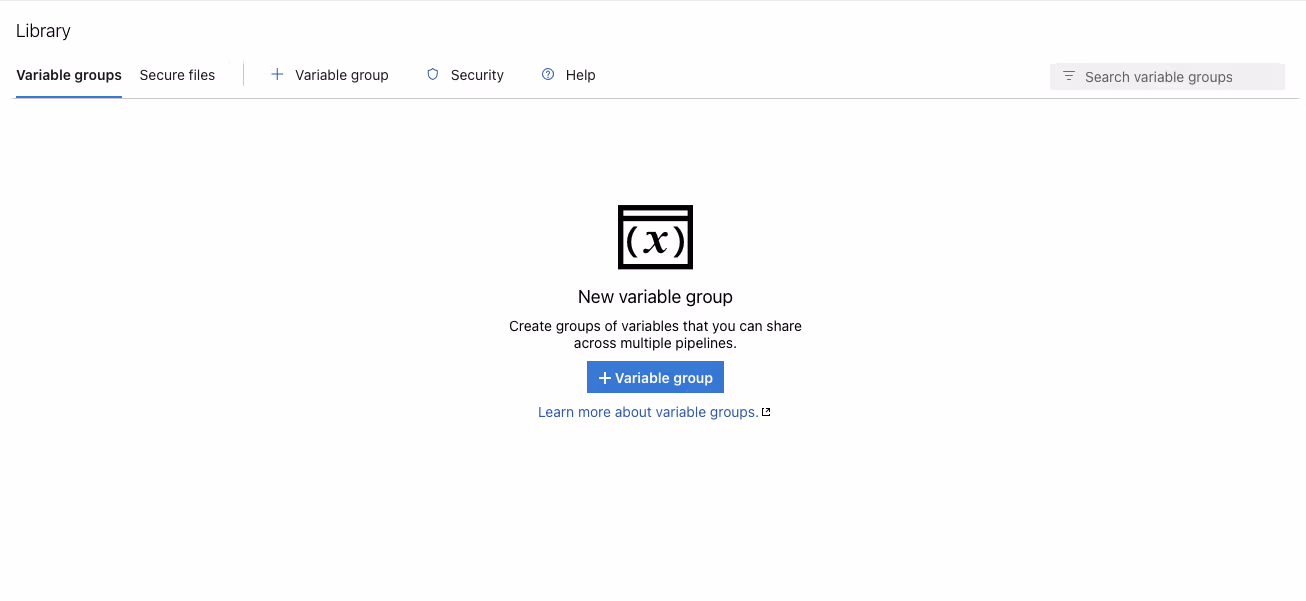Select the filter icon inside the search box
This screenshot has width=1306, height=601.
[x=1068, y=75]
